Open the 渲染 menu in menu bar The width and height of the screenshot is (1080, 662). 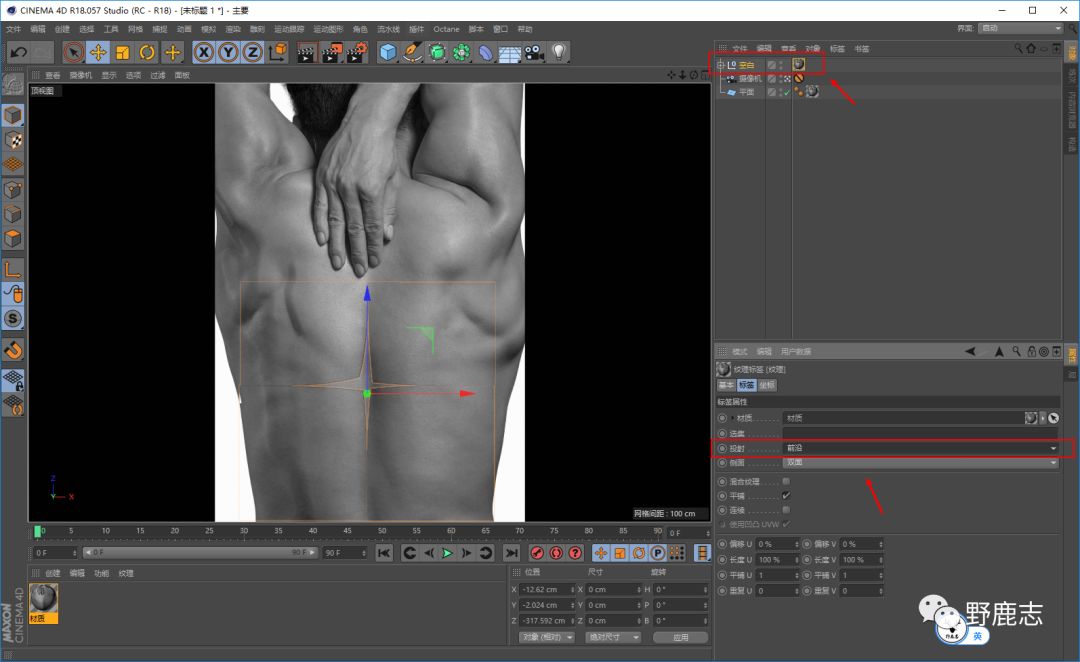[x=232, y=29]
